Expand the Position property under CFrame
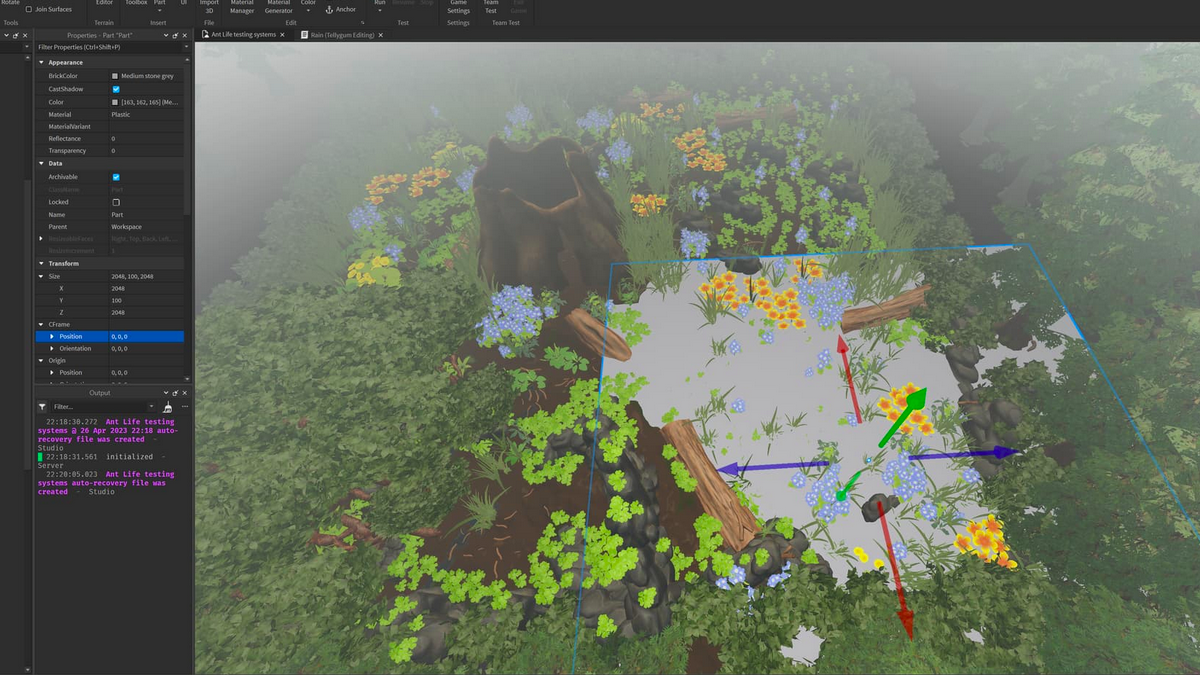Screen dimensions: 1200x675 point(52,336)
